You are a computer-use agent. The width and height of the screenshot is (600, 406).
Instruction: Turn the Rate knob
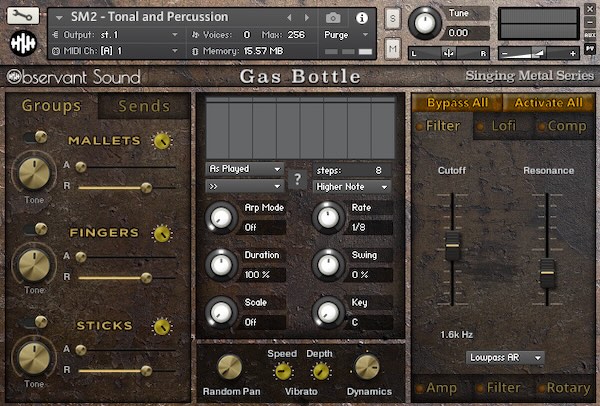point(328,218)
